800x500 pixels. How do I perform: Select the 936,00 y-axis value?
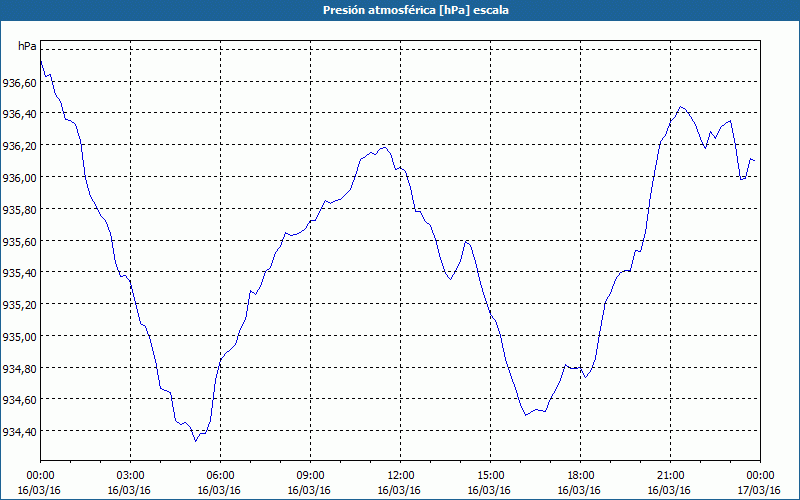tap(19, 178)
